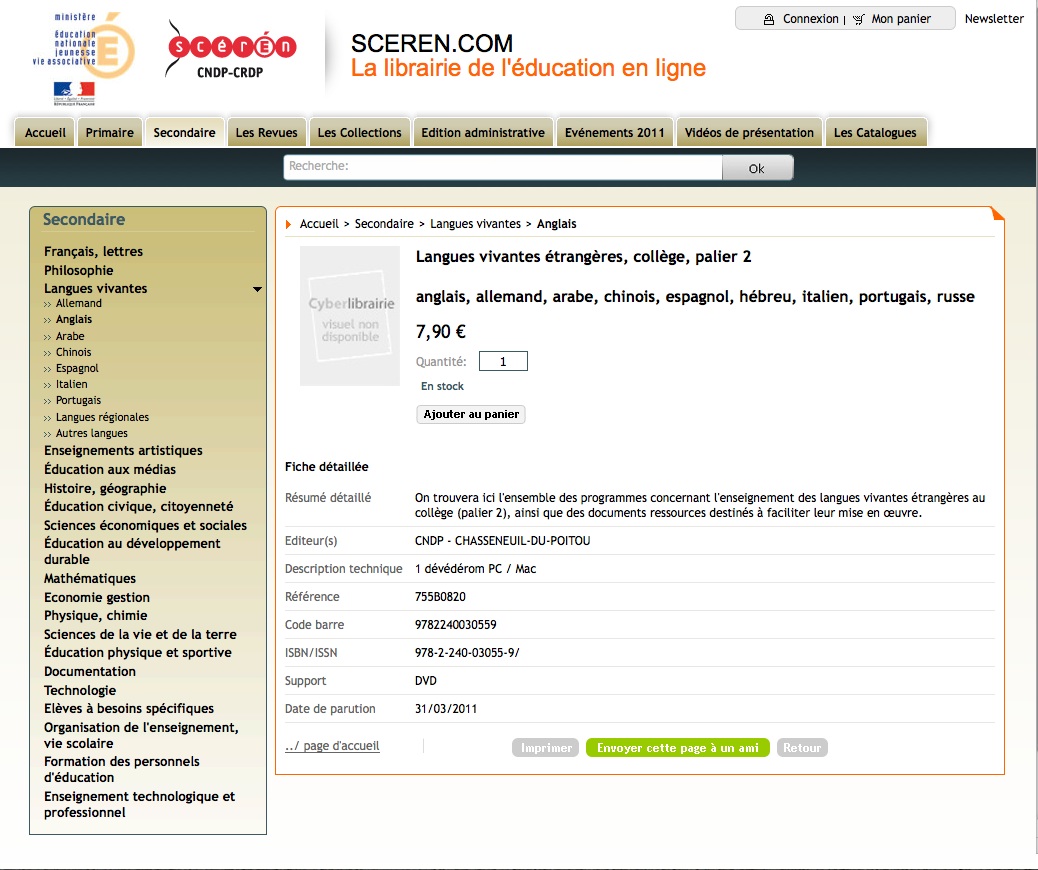Open Philosophie in the sidebar
This screenshot has width=1038, height=870.
point(79,270)
